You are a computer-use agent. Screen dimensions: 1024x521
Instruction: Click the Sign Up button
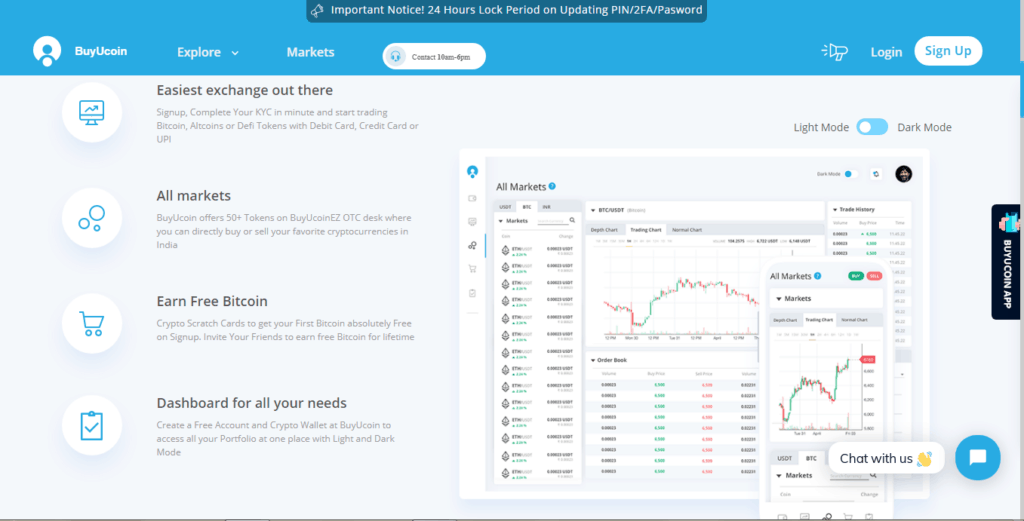pos(948,51)
